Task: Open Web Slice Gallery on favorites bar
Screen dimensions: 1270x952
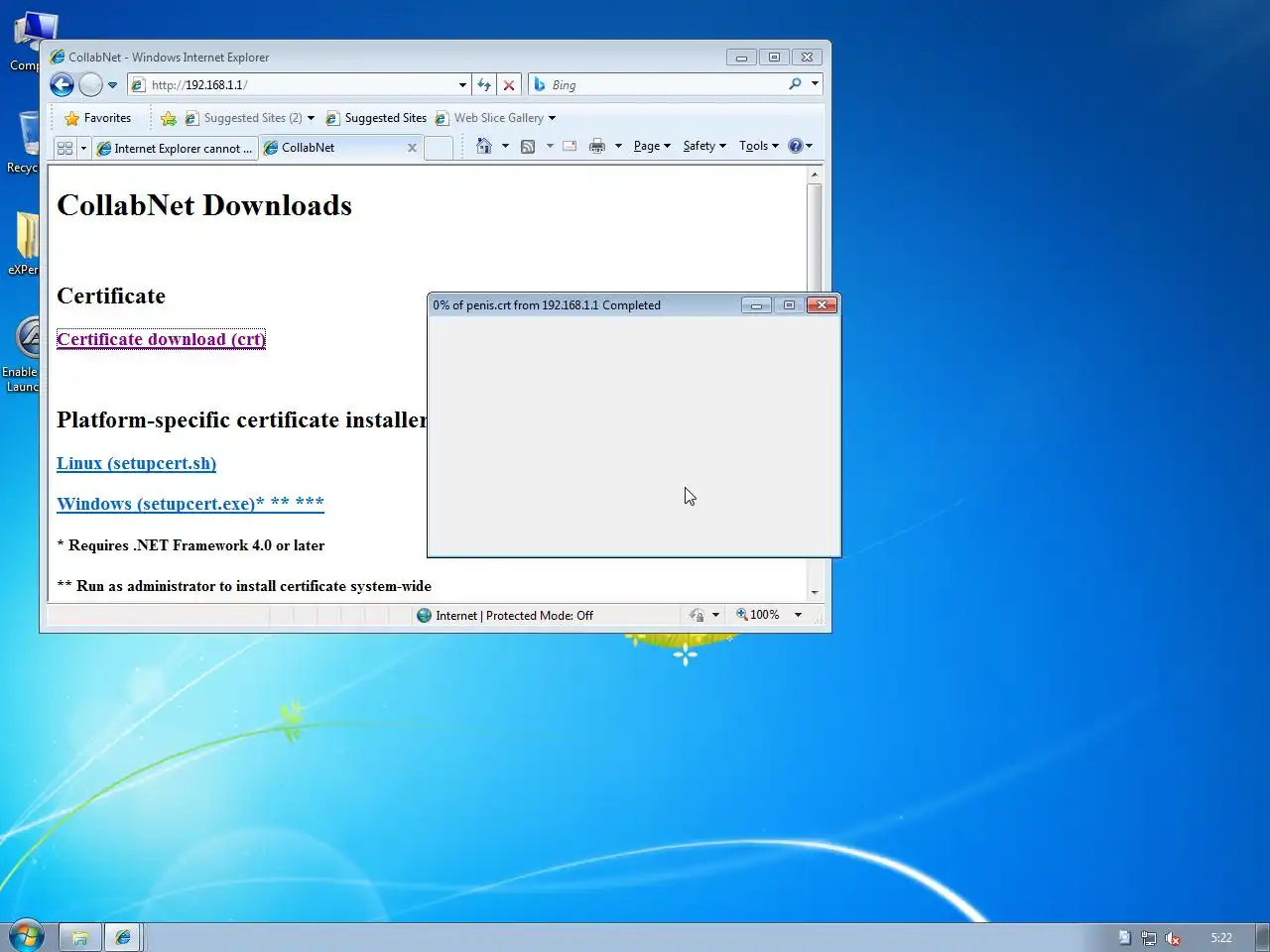Action: (x=489, y=118)
